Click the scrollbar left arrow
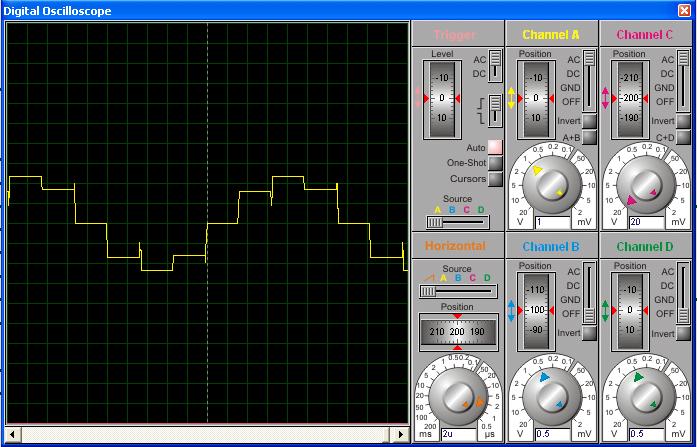This screenshot has height=447, width=697. [x=12, y=434]
